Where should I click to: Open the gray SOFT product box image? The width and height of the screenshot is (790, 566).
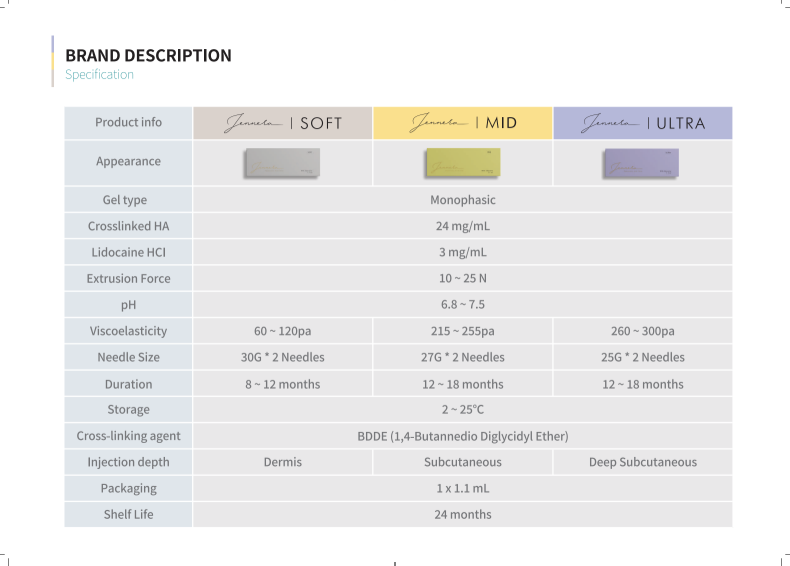tap(283, 162)
